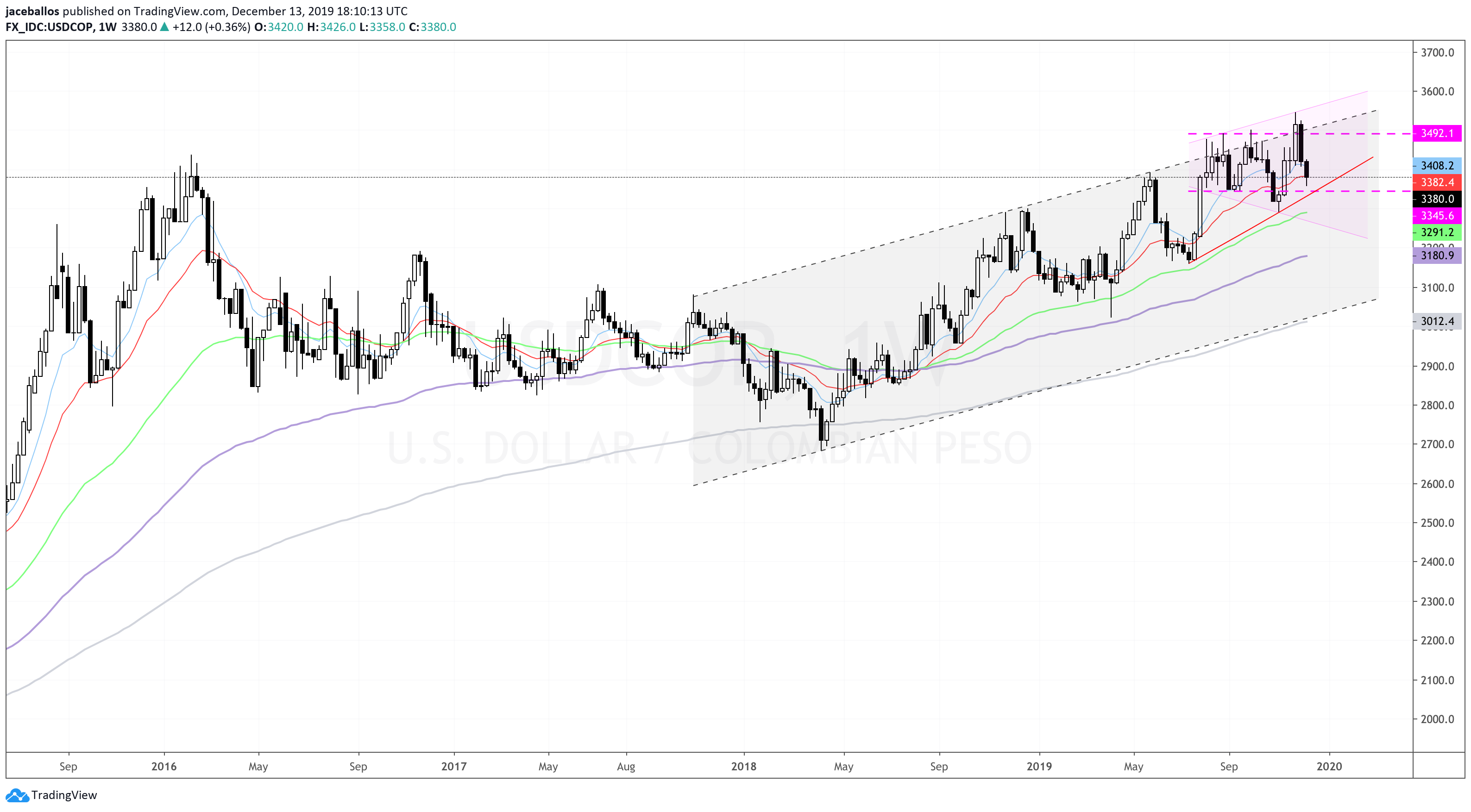The image size is (1471, 812).
Task: Click the green 3291.2 price label
Action: coord(1437,231)
